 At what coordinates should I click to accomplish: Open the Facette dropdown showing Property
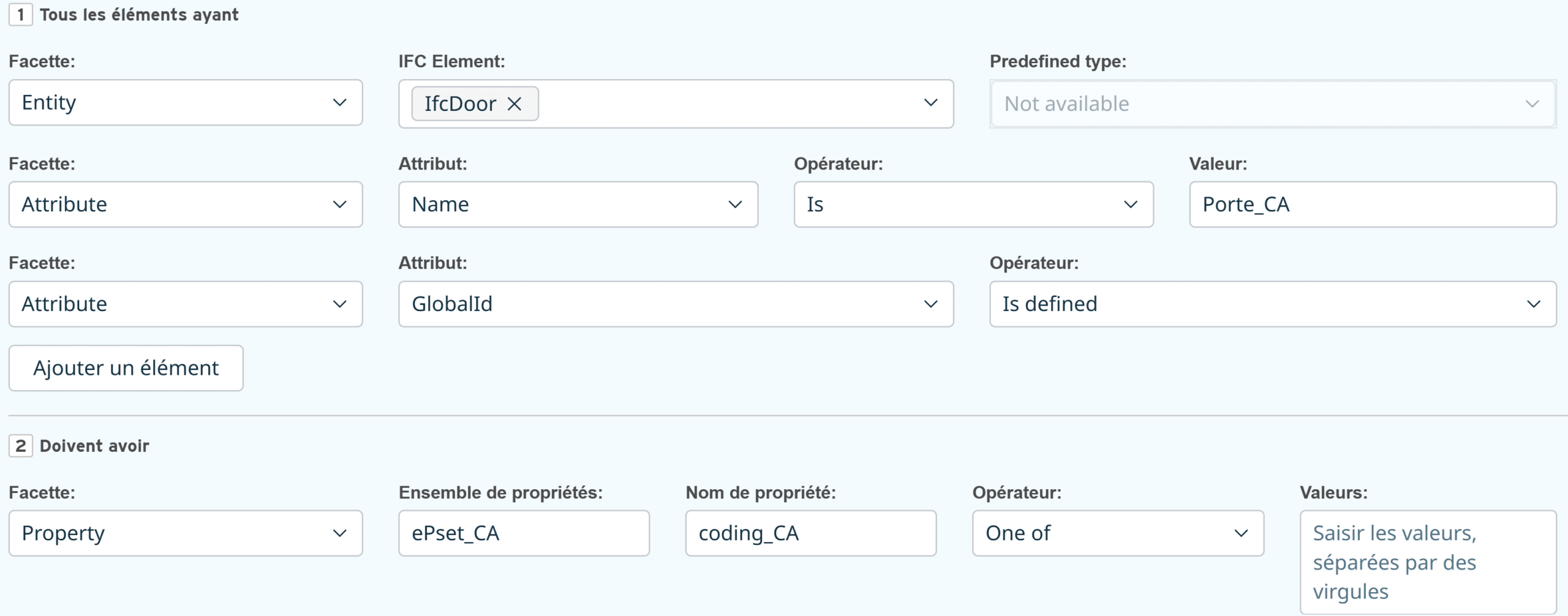coord(186,533)
